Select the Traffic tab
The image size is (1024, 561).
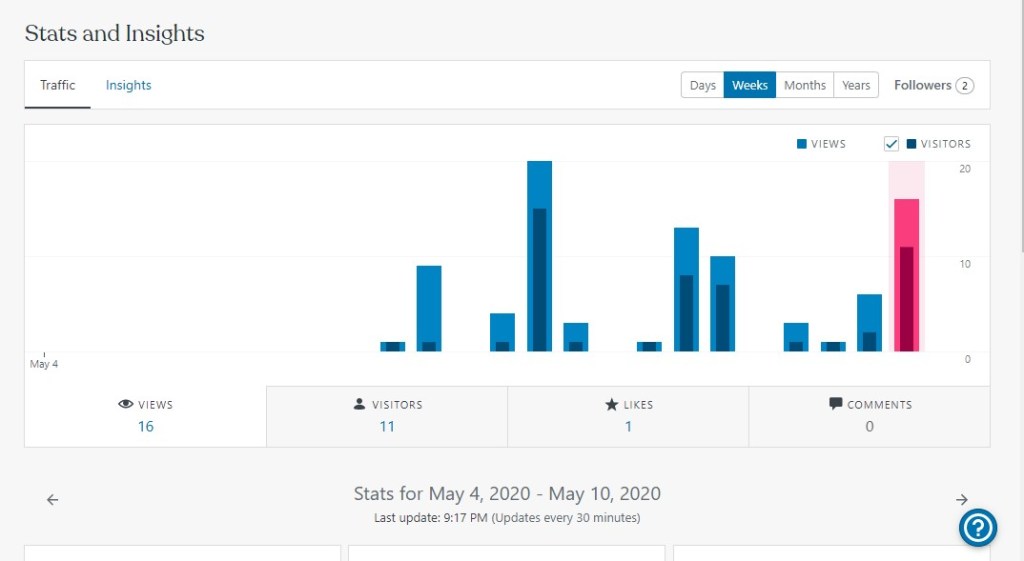(58, 85)
